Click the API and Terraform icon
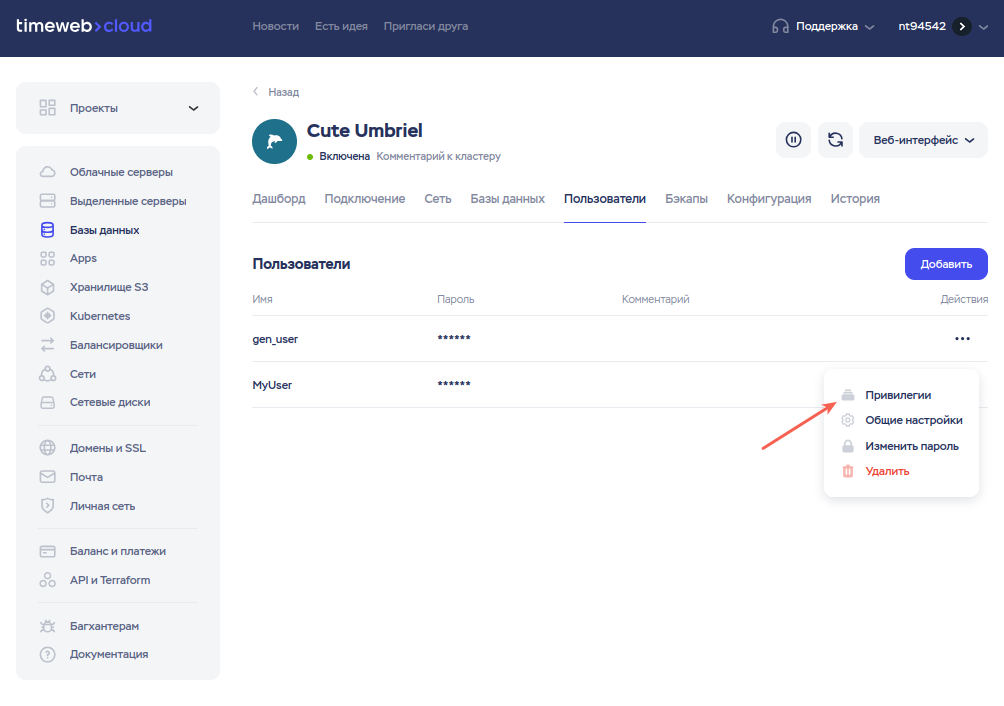This screenshot has width=1004, height=706. [47, 580]
